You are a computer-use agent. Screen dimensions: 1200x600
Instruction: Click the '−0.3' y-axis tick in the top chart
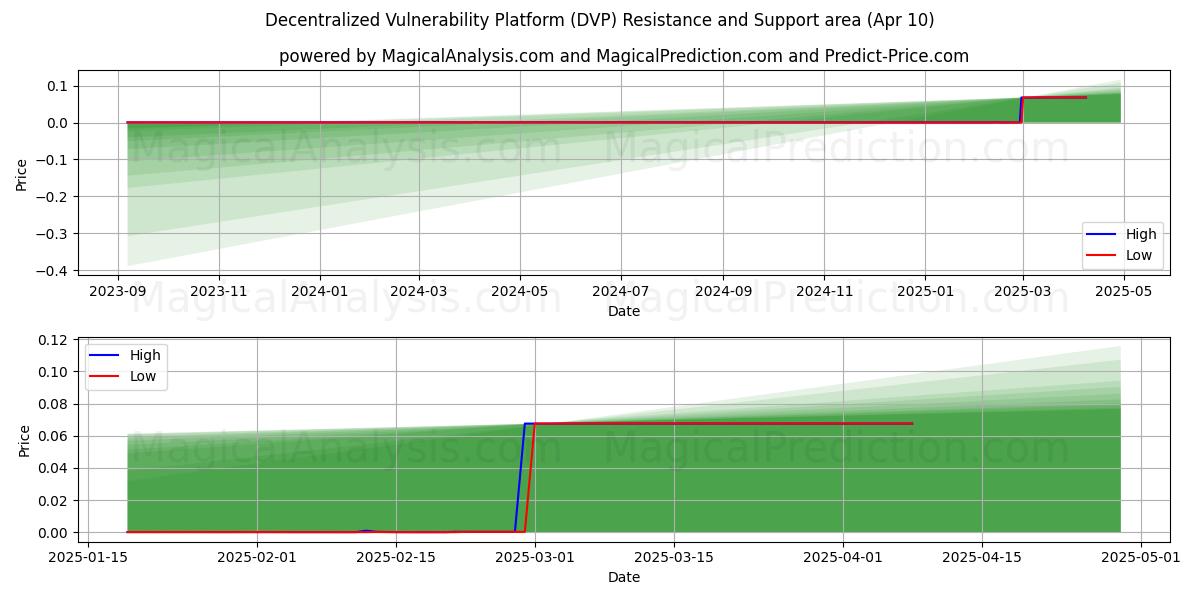[x=54, y=234]
